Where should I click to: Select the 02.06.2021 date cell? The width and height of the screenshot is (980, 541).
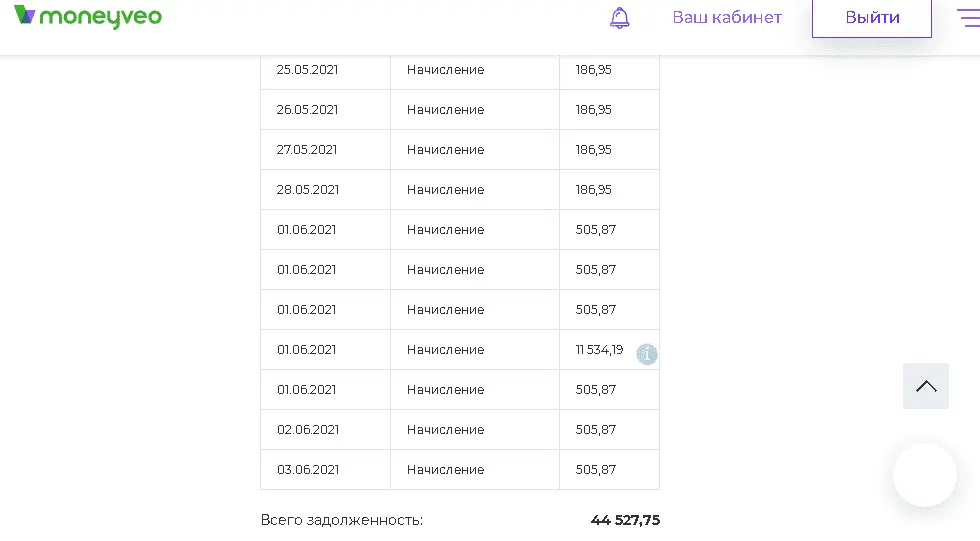click(x=308, y=430)
